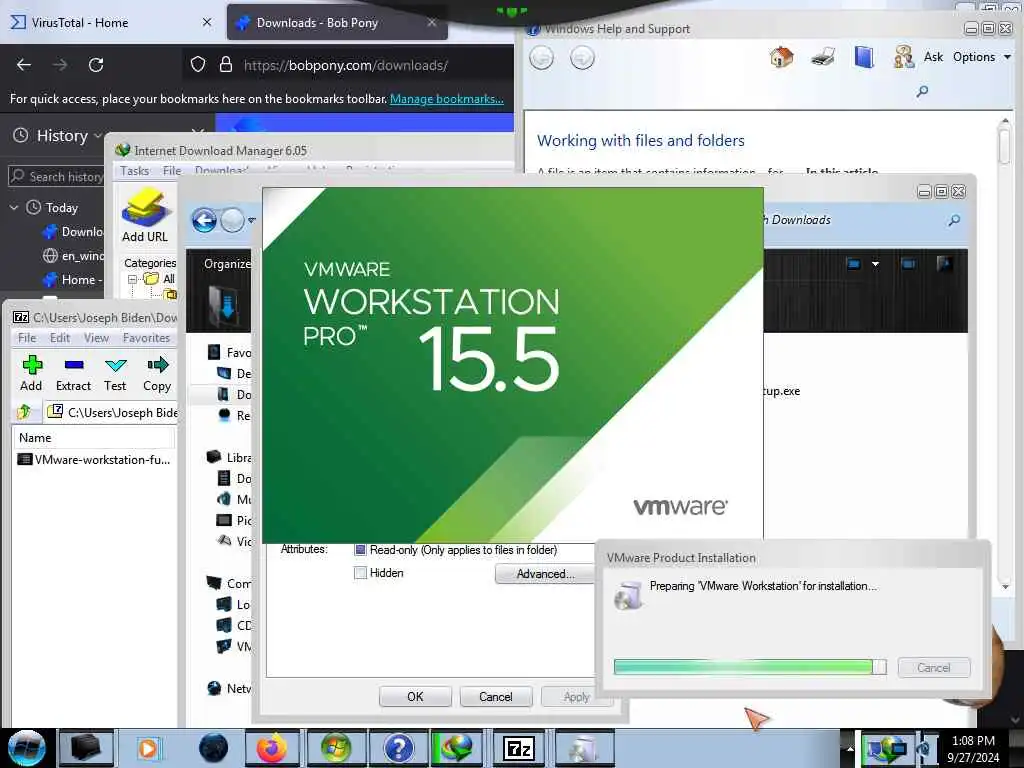Go up one folder in 7-Zip
This screenshot has height=768, width=1024.
(x=25, y=411)
